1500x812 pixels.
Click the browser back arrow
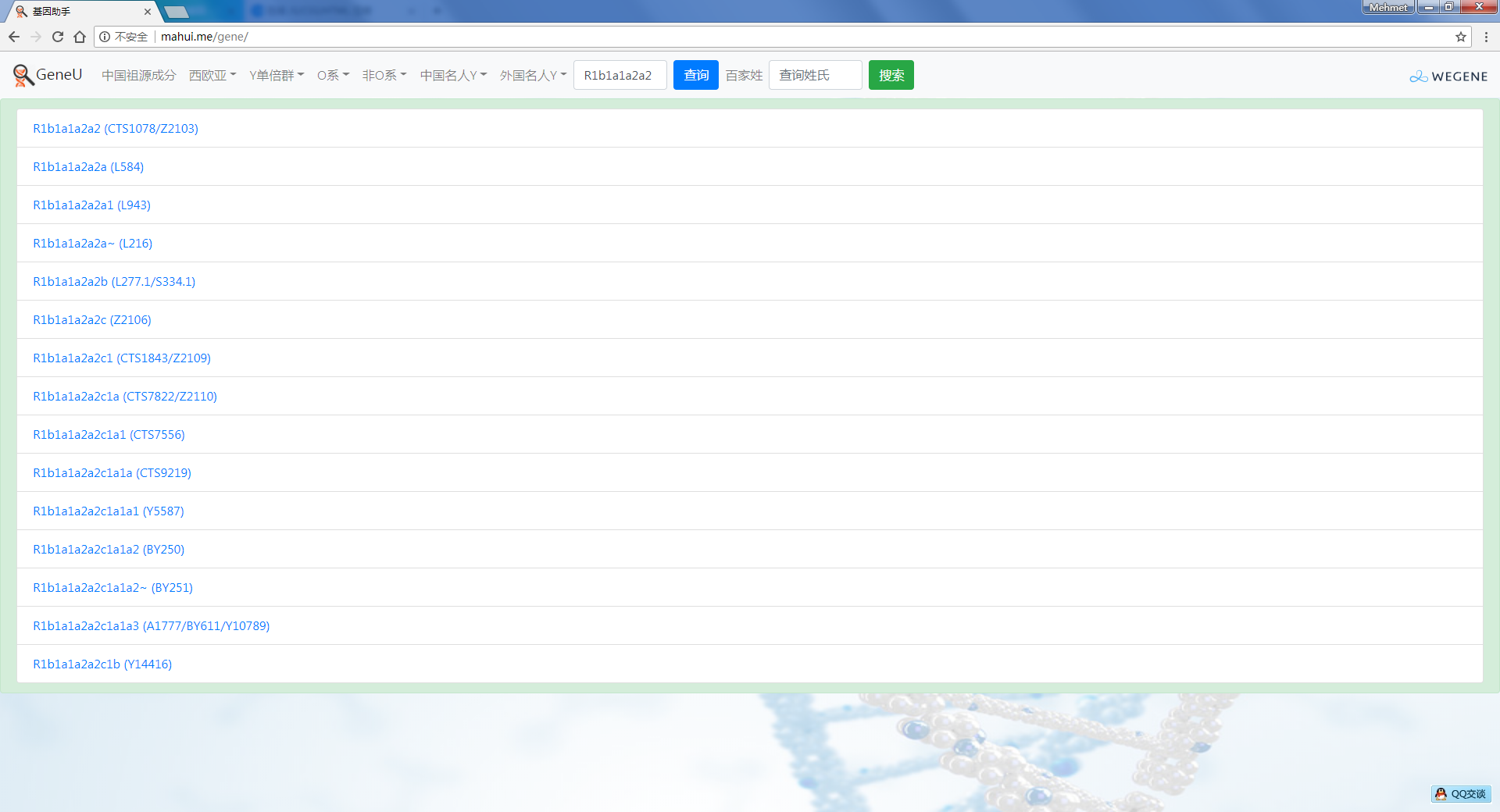(x=14, y=37)
